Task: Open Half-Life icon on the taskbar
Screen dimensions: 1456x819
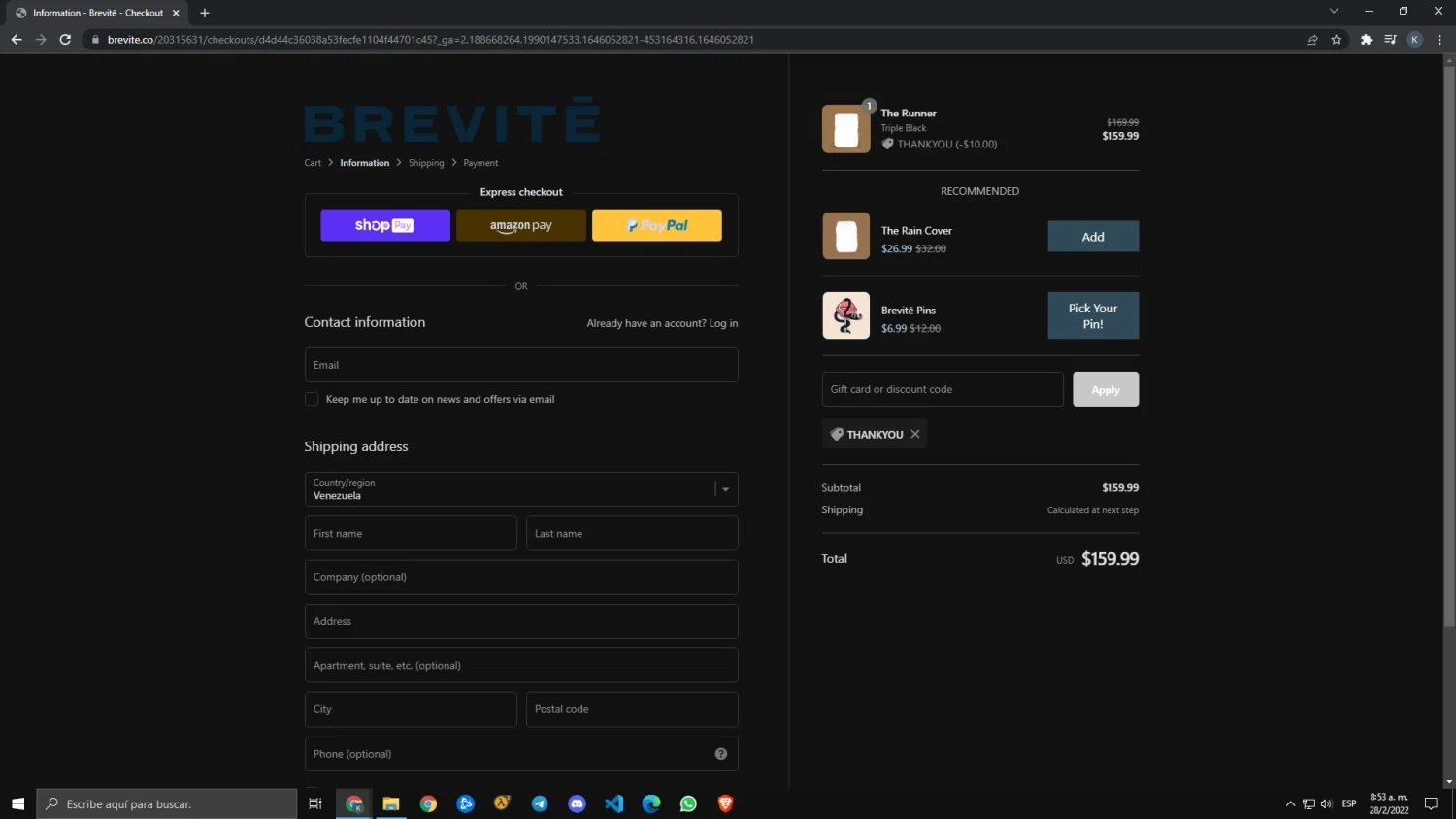Action: [502, 803]
